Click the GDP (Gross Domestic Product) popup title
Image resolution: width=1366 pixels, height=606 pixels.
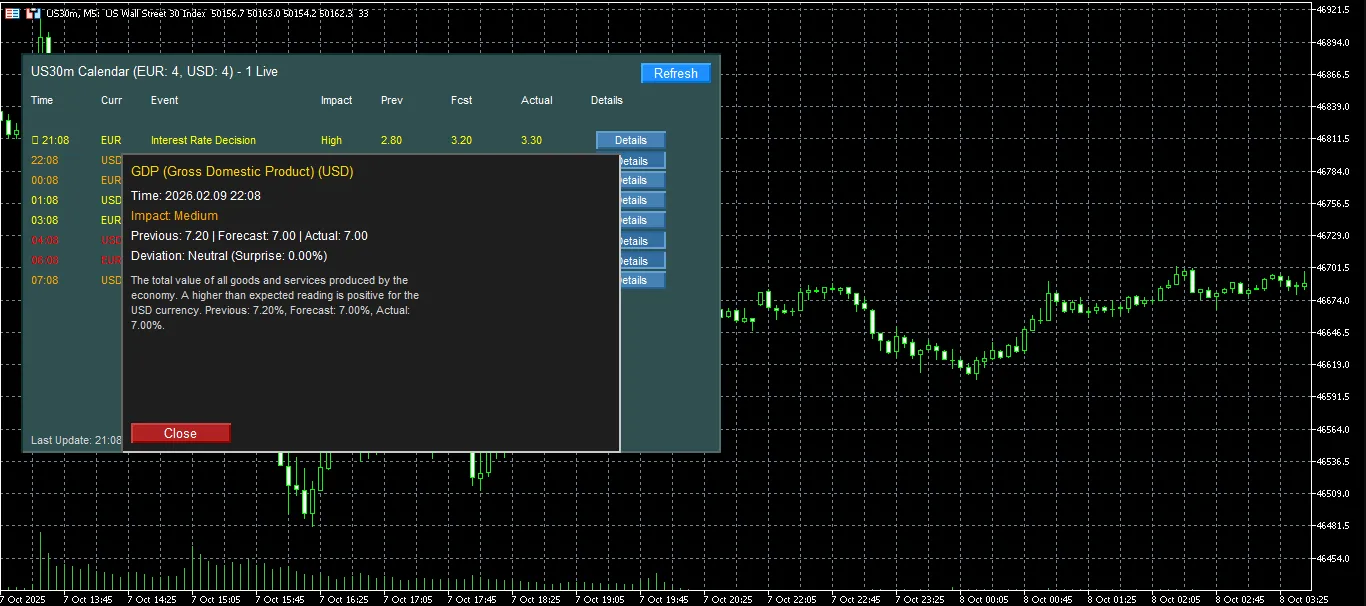pos(242,172)
